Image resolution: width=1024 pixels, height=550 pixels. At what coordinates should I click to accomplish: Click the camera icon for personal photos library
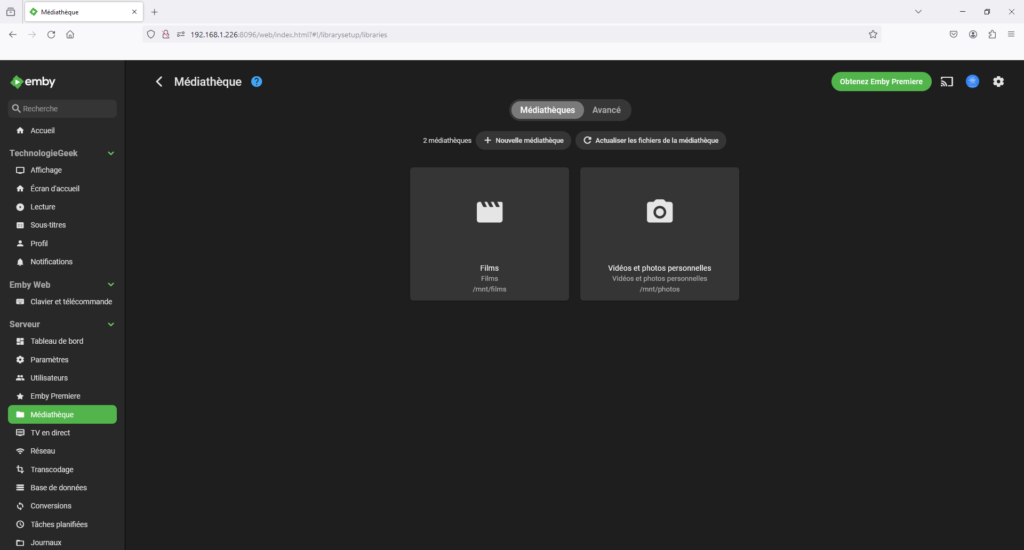(x=659, y=211)
